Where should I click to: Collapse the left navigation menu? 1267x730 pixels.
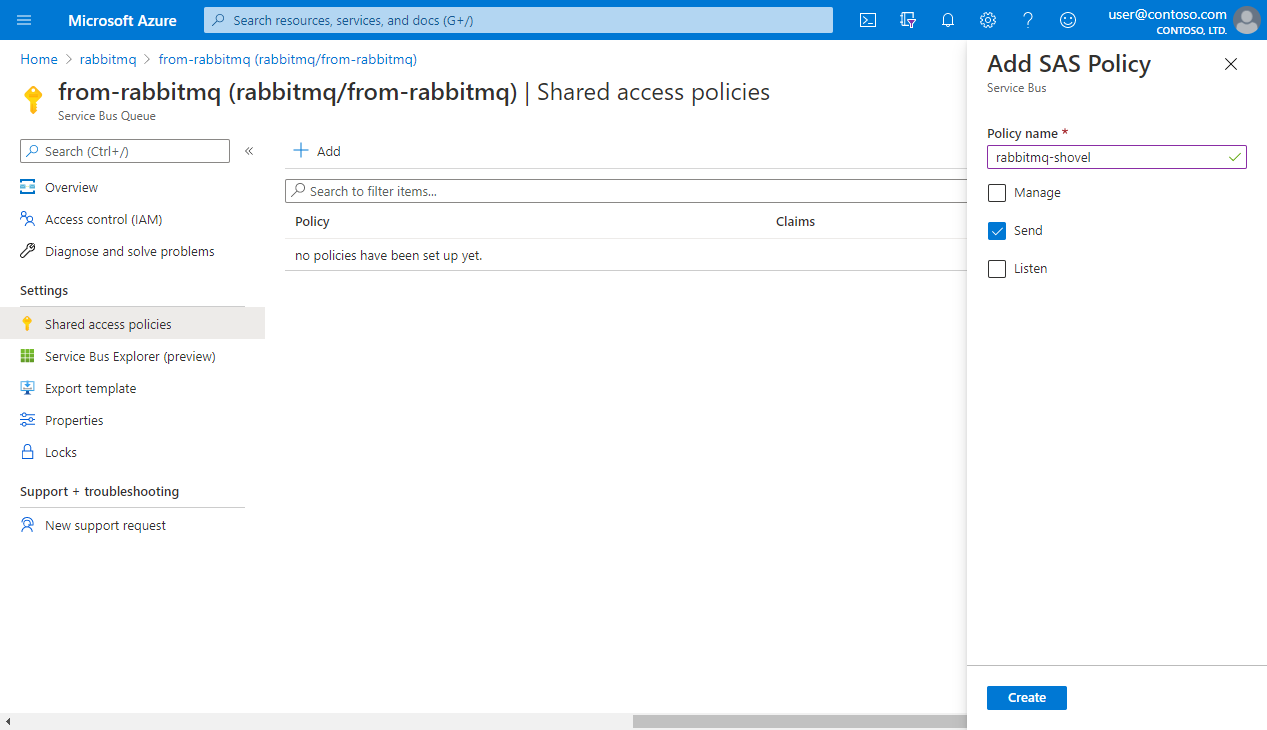click(x=249, y=151)
